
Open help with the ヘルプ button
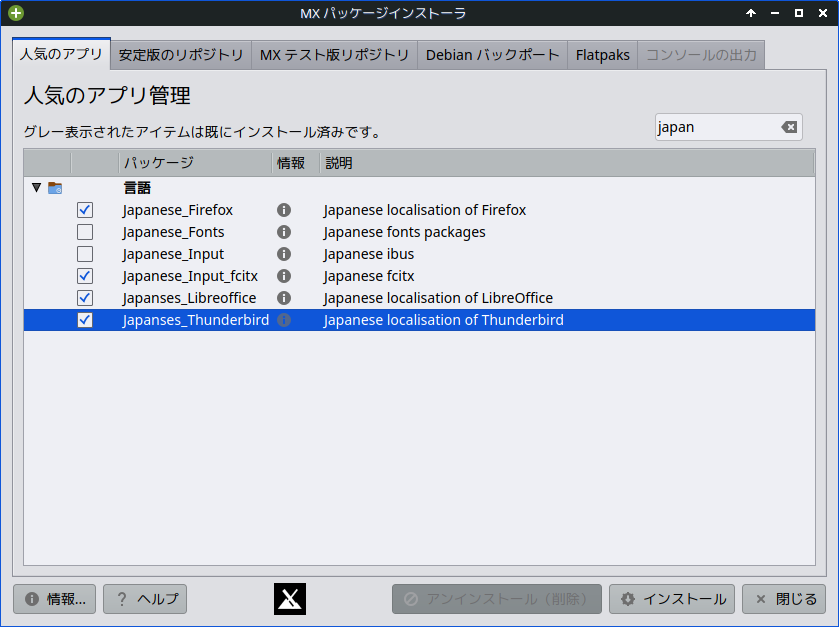tap(145, 599)
